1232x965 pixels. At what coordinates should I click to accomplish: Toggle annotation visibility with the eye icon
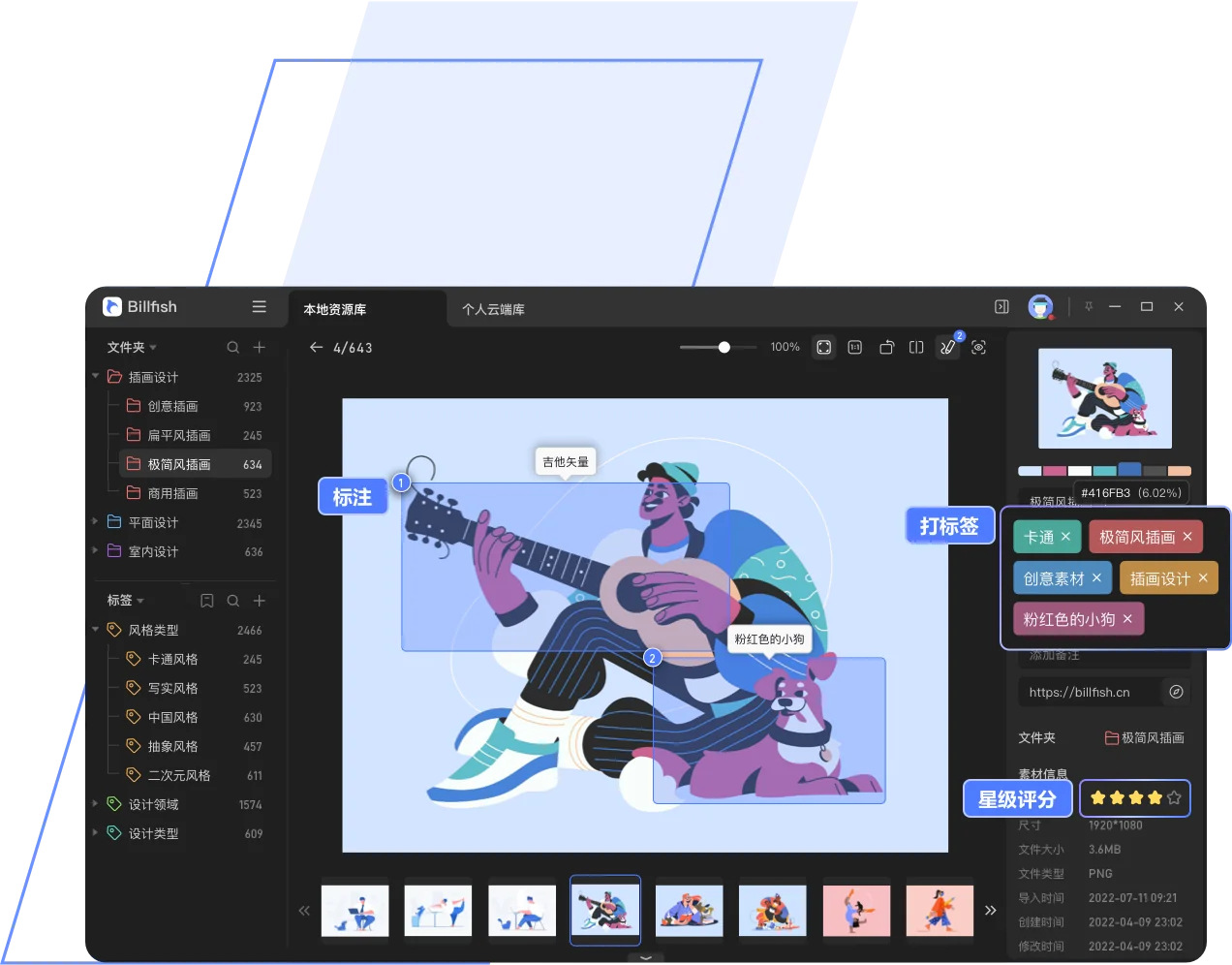pyautogui.click(x=979, y=347)
